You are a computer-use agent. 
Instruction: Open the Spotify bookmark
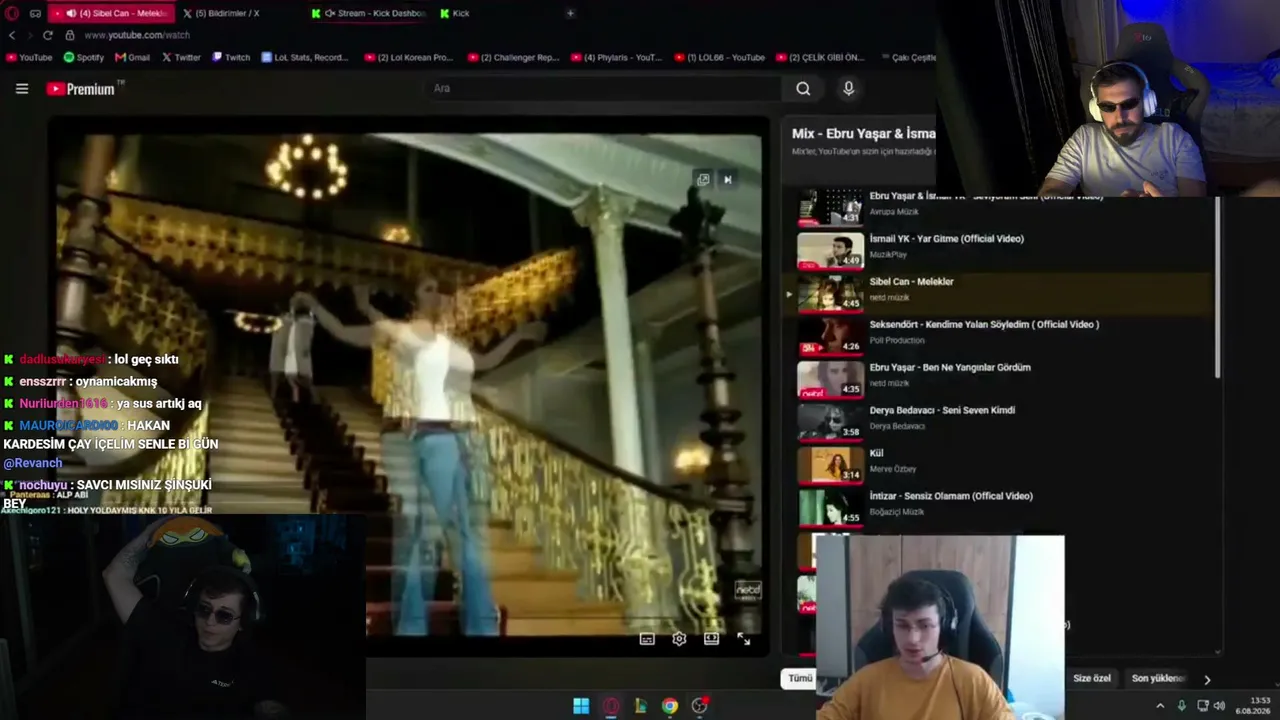pyautogui.click(x=83, y=57)
